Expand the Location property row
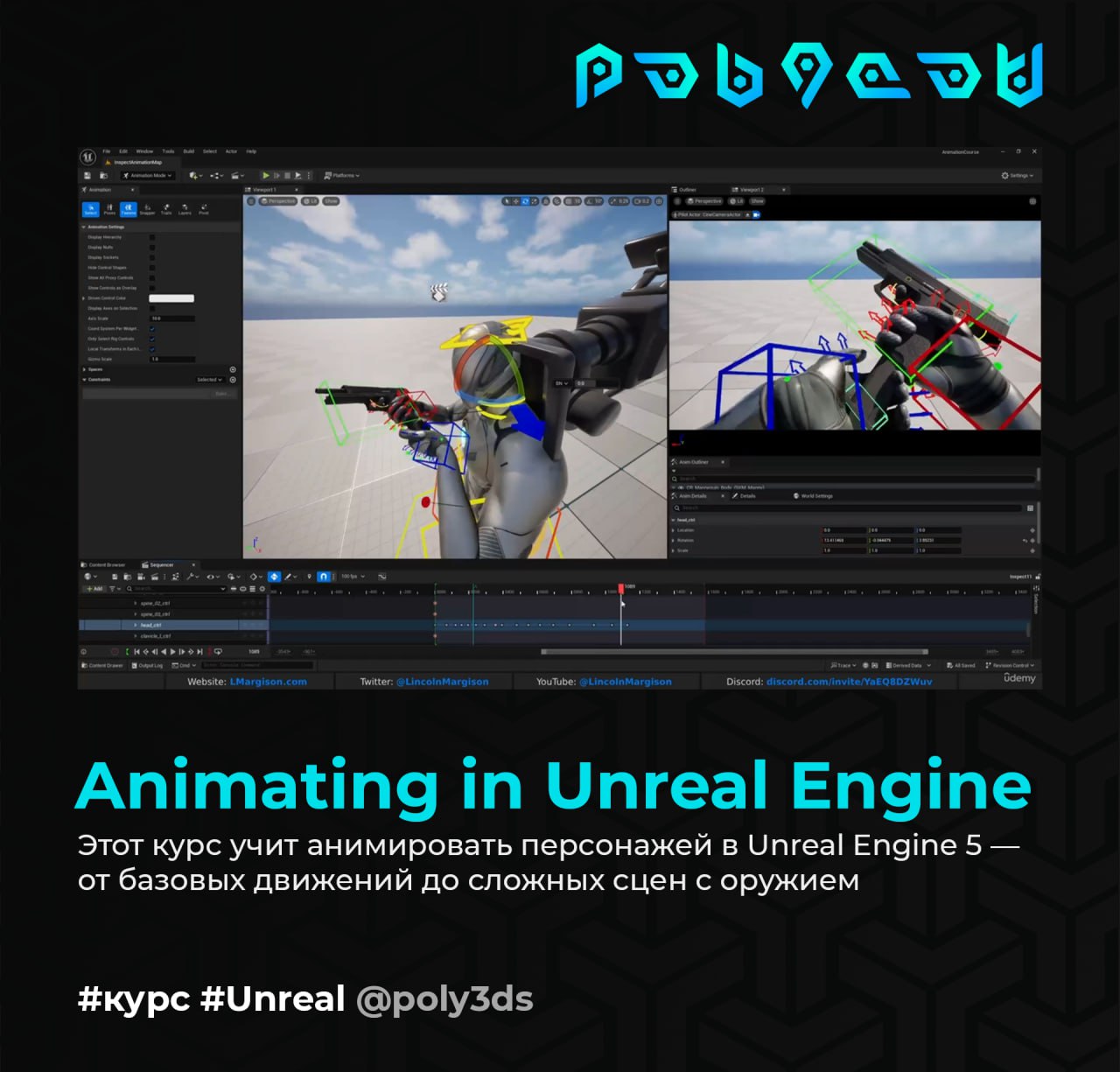The width and height of the screenshot is (1120, 1072). [673, 530]
